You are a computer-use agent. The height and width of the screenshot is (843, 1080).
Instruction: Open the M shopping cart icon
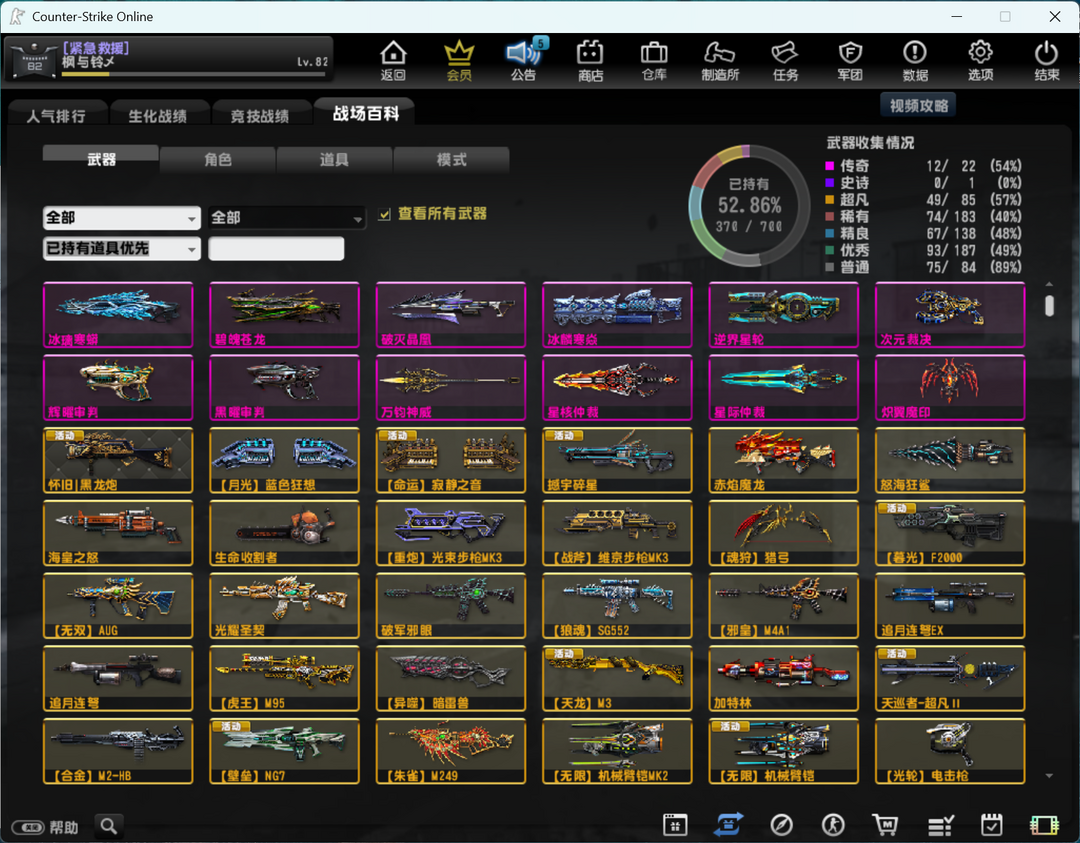pyautogui.click(x=885, y=824)
